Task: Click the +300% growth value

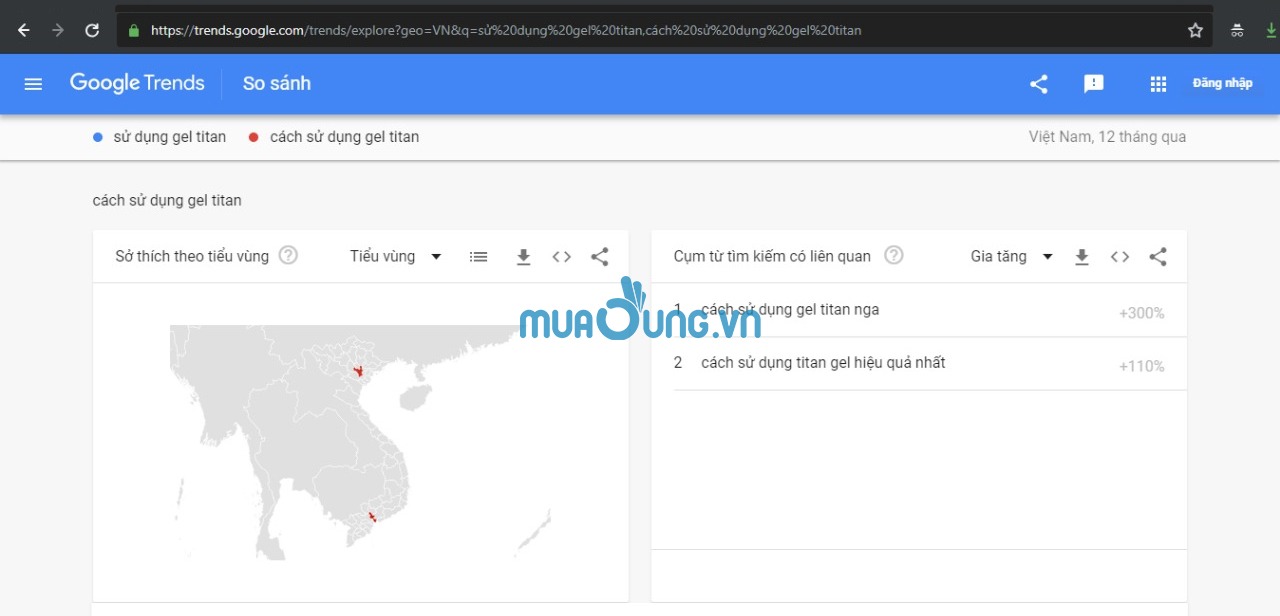Action: point(1142,313)
